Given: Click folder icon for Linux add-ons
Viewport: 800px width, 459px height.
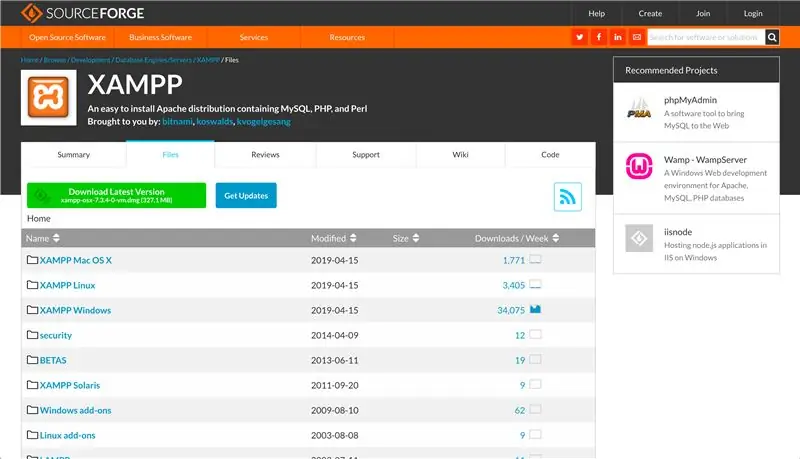Looking at the screenshot, I should pos(32,435).
